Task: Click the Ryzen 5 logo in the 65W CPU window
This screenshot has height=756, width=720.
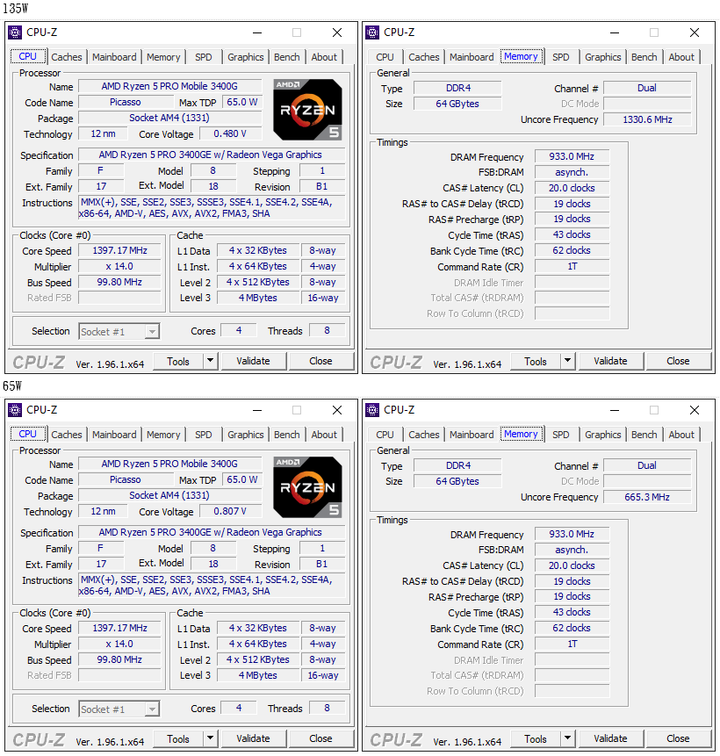Action: (x=308, y=487)
